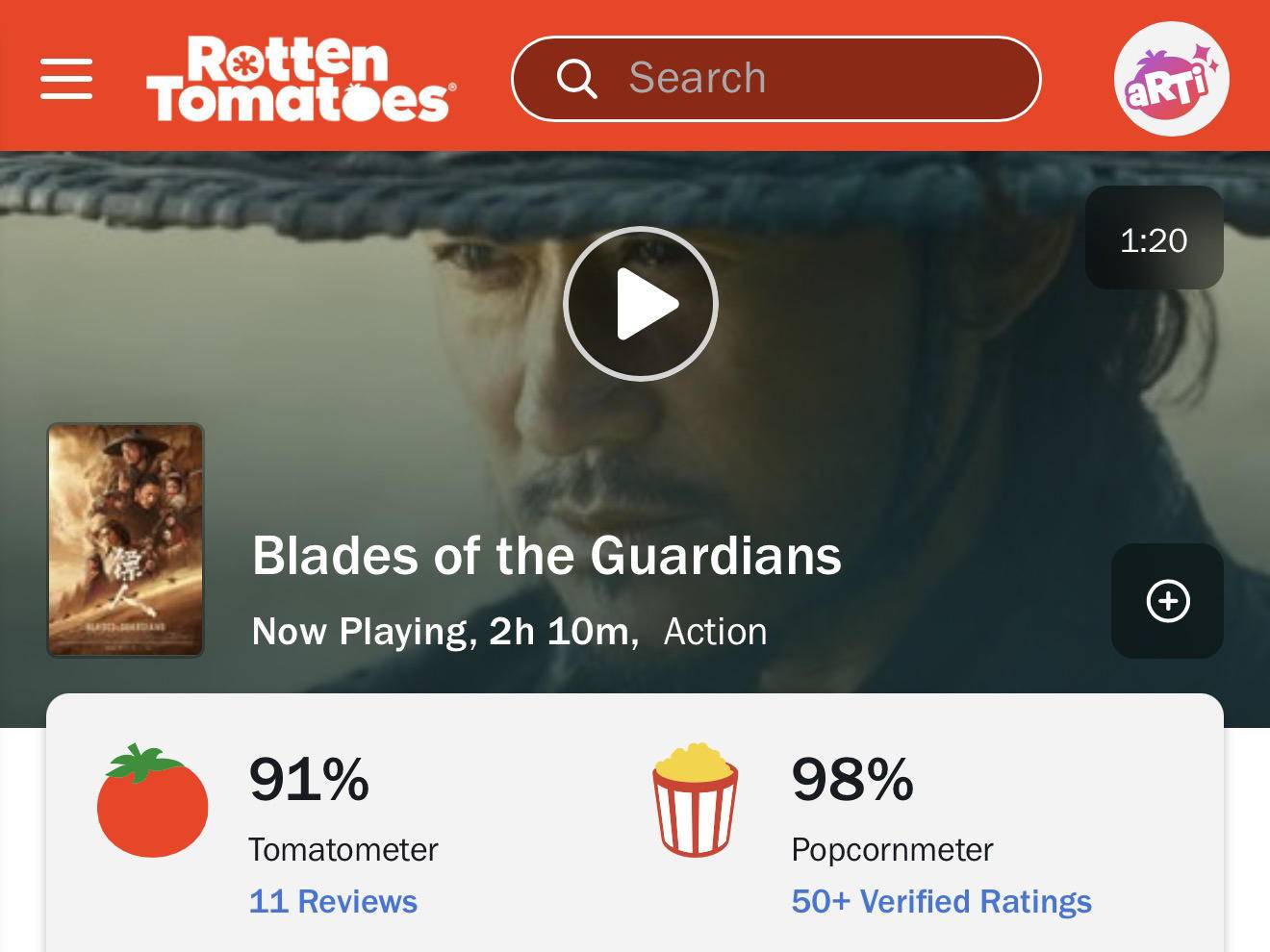Click the 98% Popcornmeter score

pyautogui.click(x=851, y=779)
